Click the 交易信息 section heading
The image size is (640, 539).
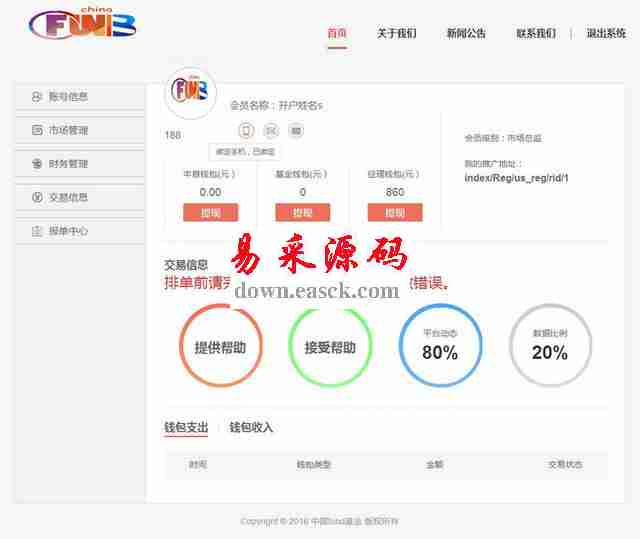186,265
